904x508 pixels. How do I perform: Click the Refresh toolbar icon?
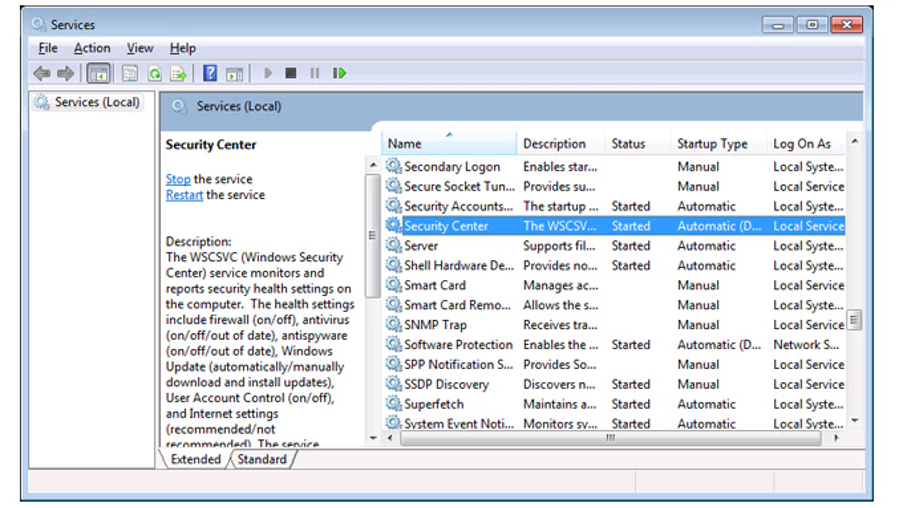[x=155, y=73]
